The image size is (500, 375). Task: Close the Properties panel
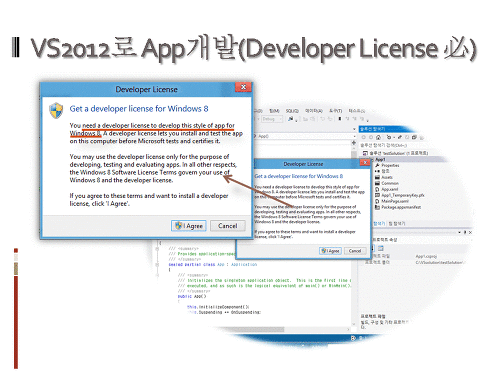click(470, 232)
